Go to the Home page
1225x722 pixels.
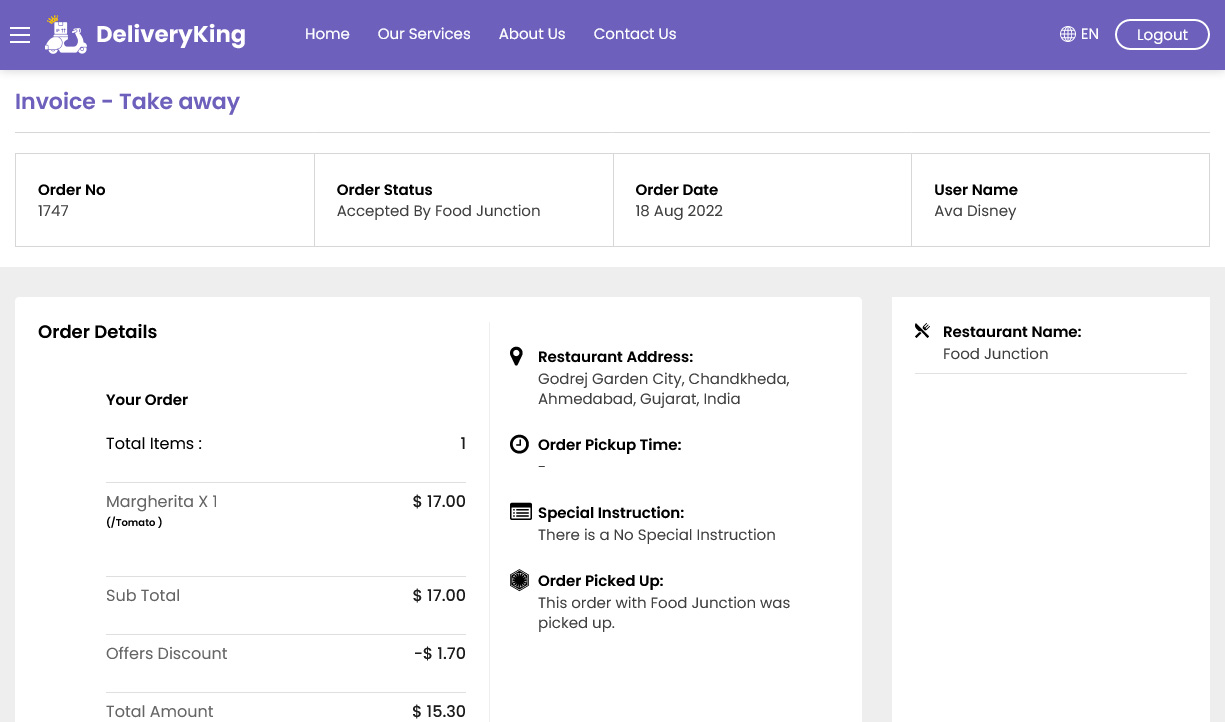click(x=327, y=34)
